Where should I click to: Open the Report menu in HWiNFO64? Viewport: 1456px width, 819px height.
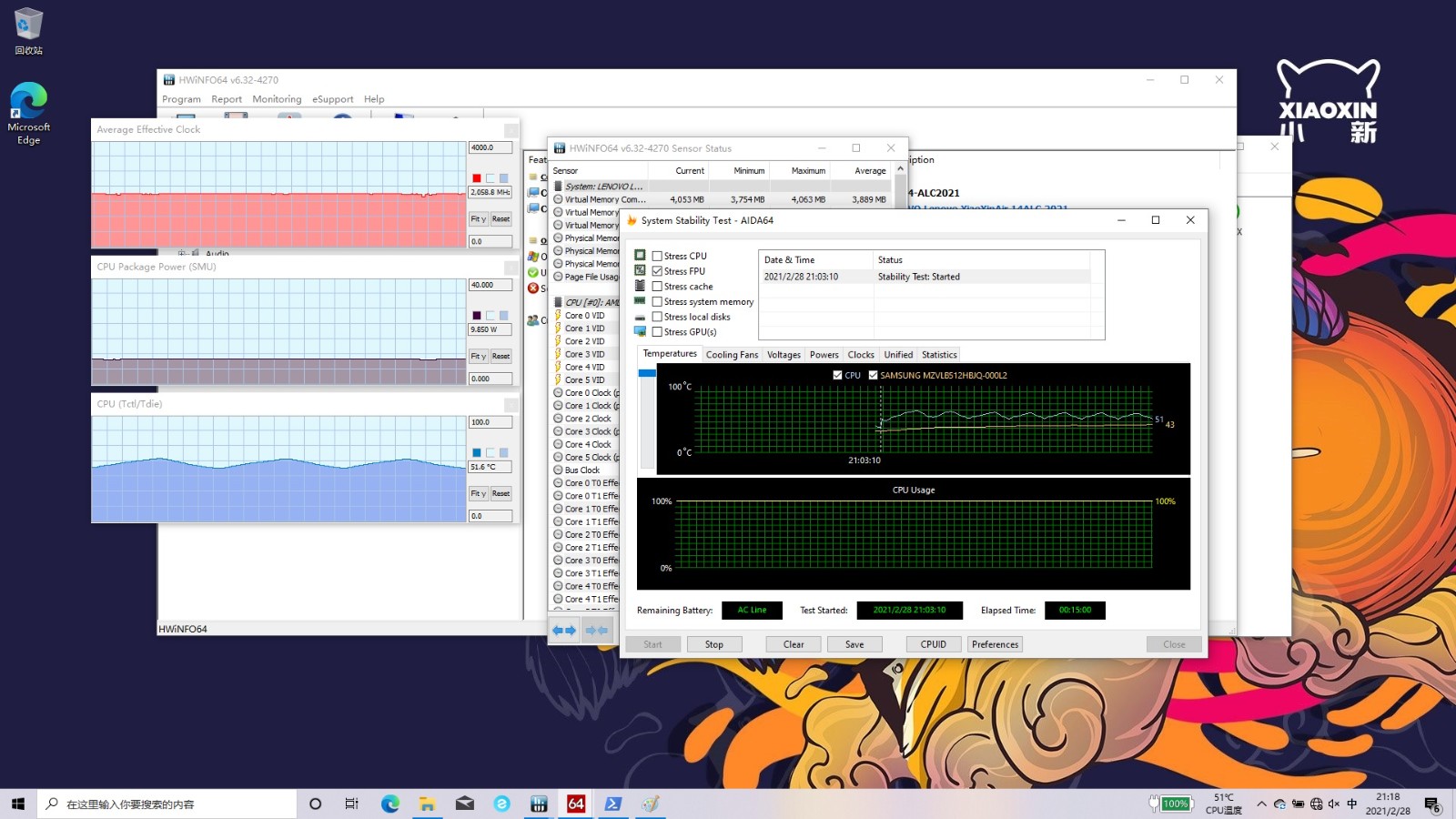click(x=227, y=99)
